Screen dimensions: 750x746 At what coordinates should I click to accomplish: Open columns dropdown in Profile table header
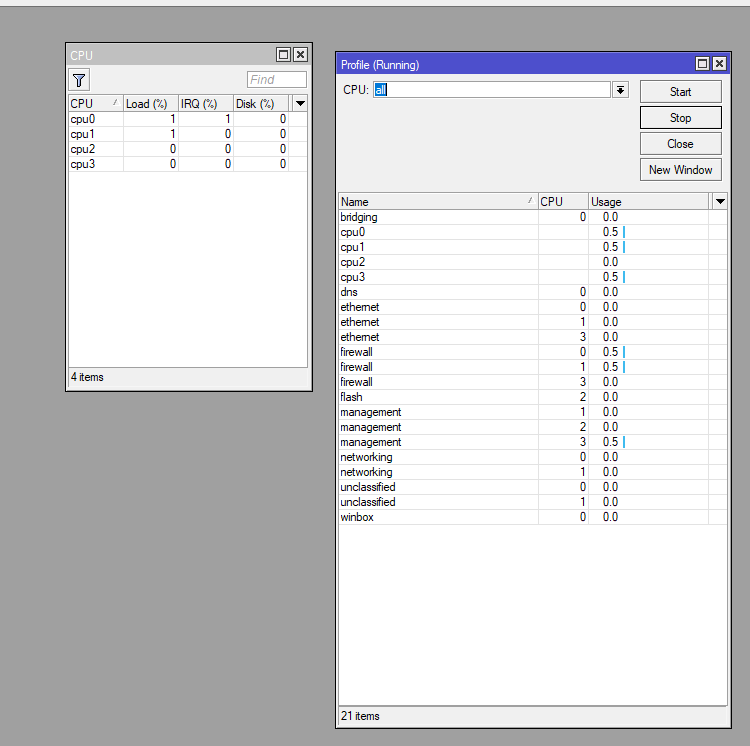click(720, 202)
